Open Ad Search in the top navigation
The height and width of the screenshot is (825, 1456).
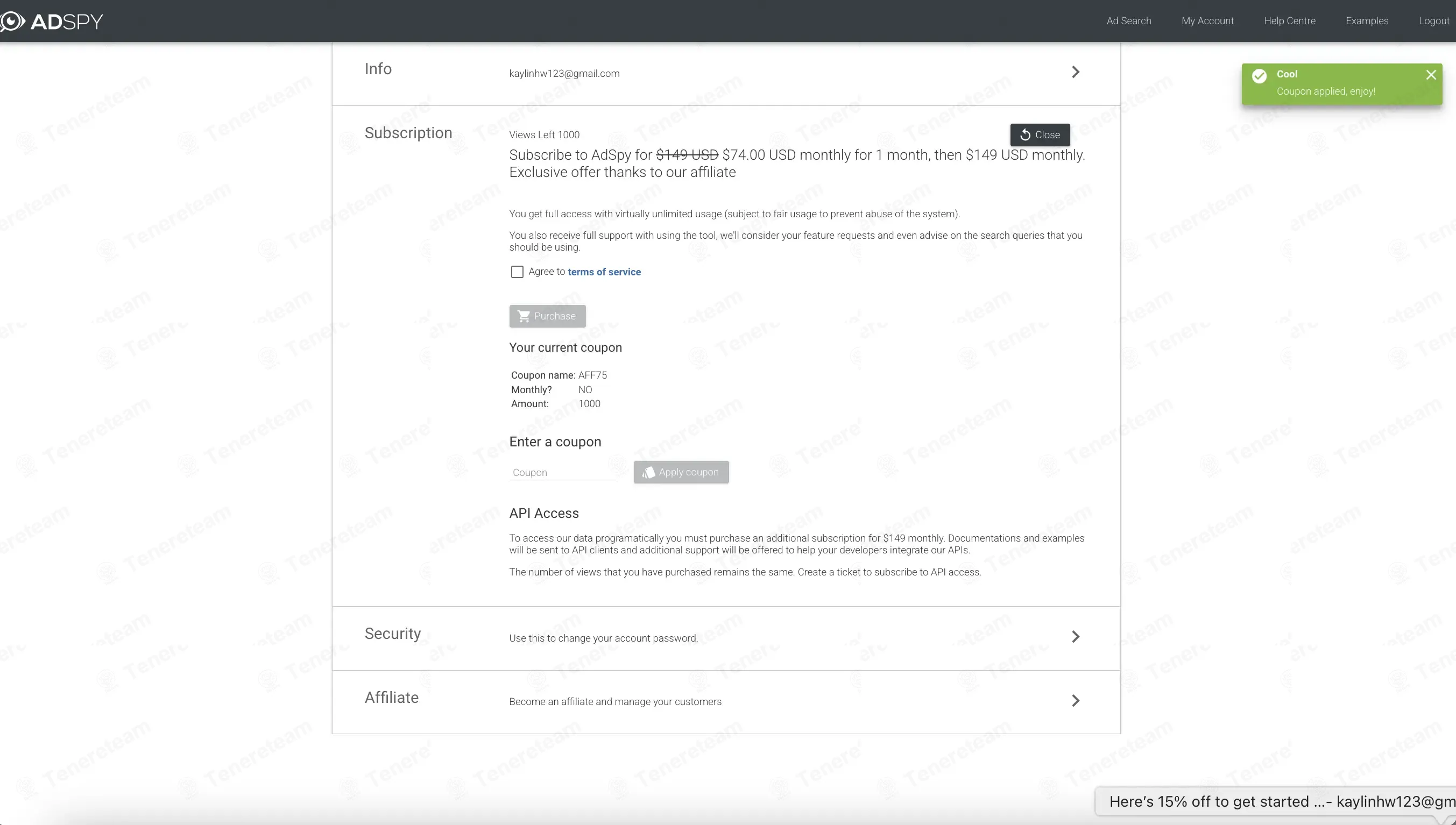click(1128, 21)
